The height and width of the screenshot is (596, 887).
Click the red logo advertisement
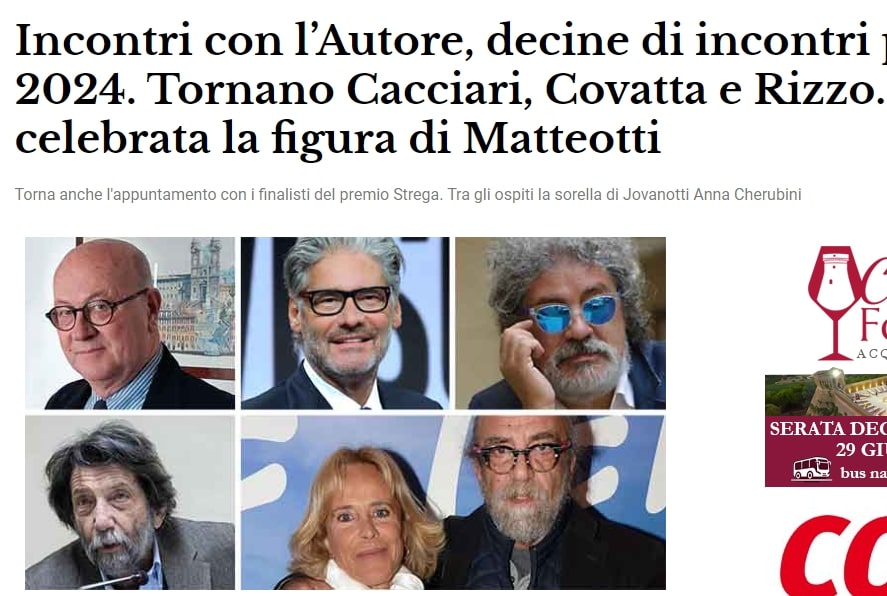coord(834,554)
